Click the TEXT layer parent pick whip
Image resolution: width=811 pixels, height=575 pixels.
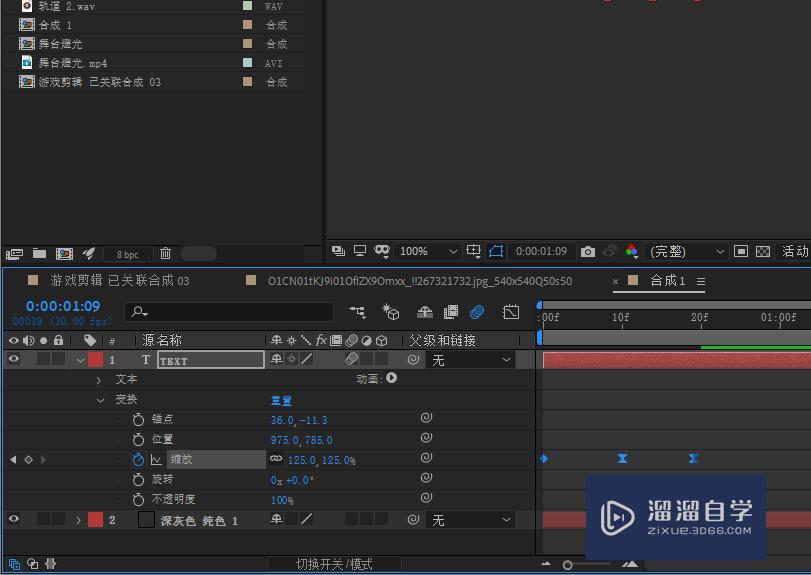(x=413, y=359)
